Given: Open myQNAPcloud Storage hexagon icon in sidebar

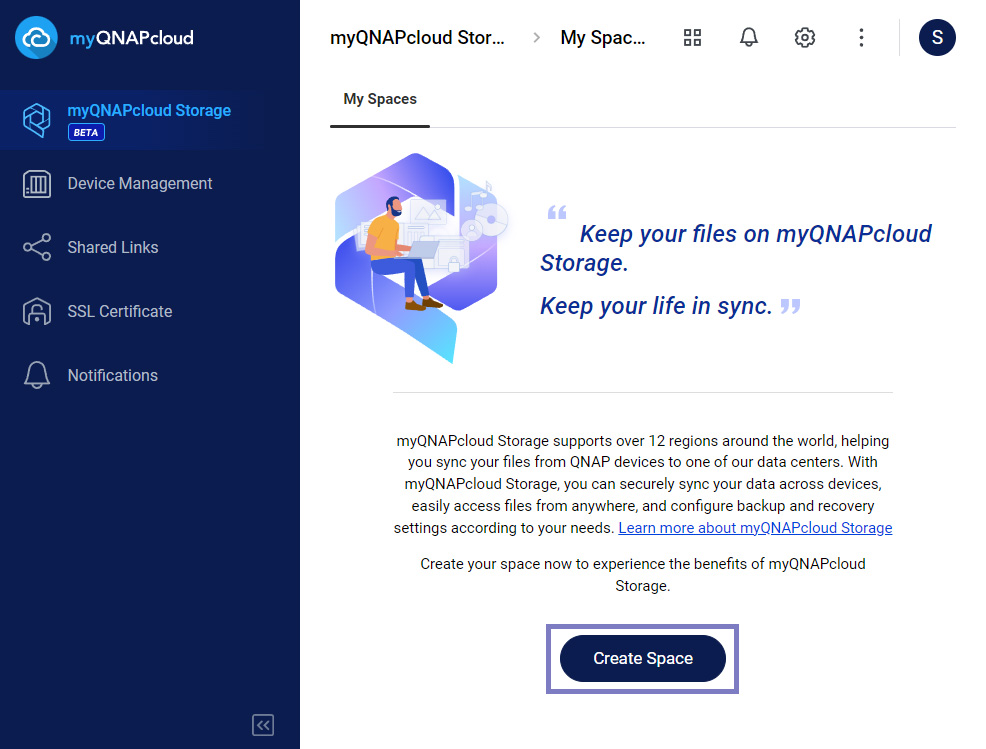Looking at the screenshot, I should [37, 120].
